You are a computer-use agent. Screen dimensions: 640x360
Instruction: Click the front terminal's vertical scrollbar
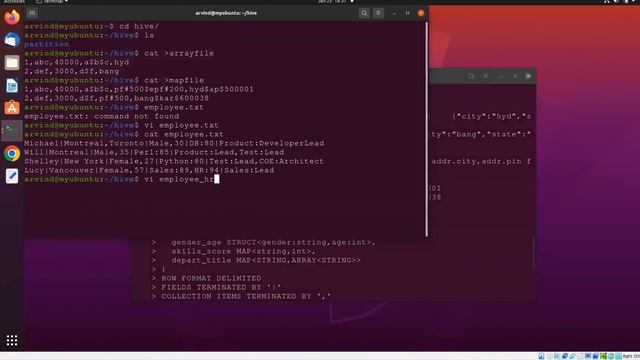(427, 129)
